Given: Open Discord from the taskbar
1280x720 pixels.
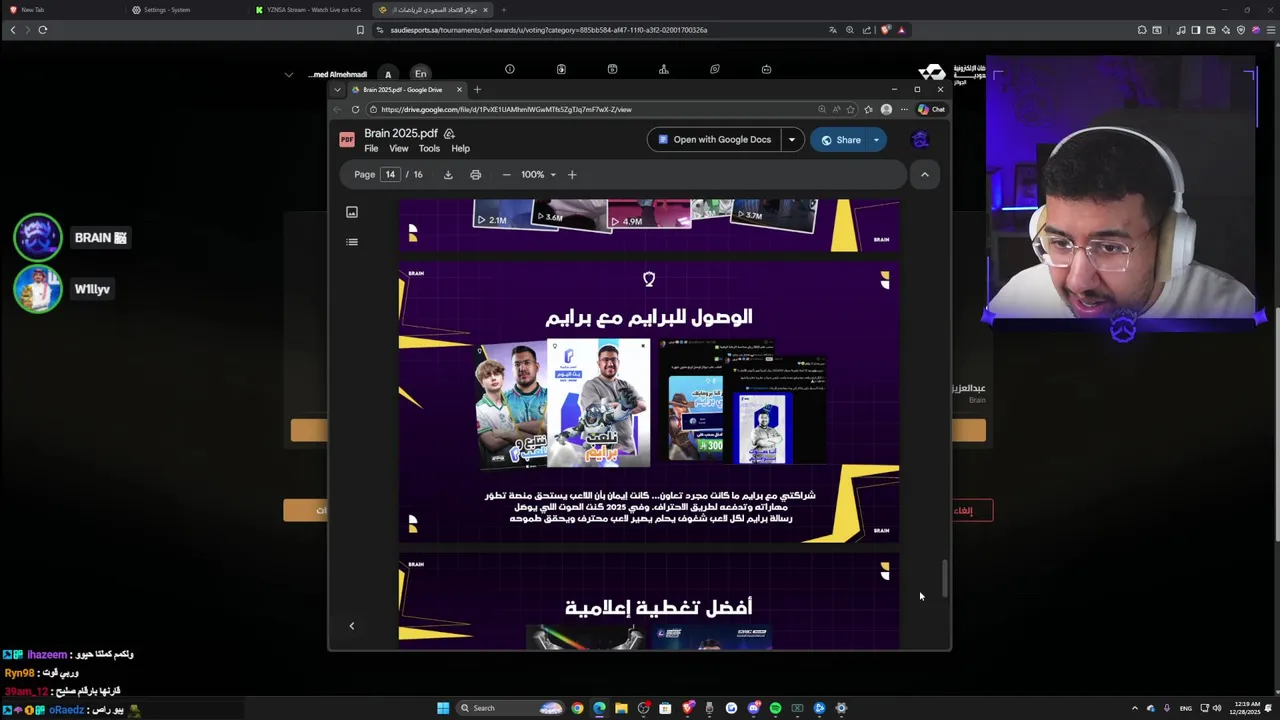Looking at the screenshot, I should [x=753, y=708].
